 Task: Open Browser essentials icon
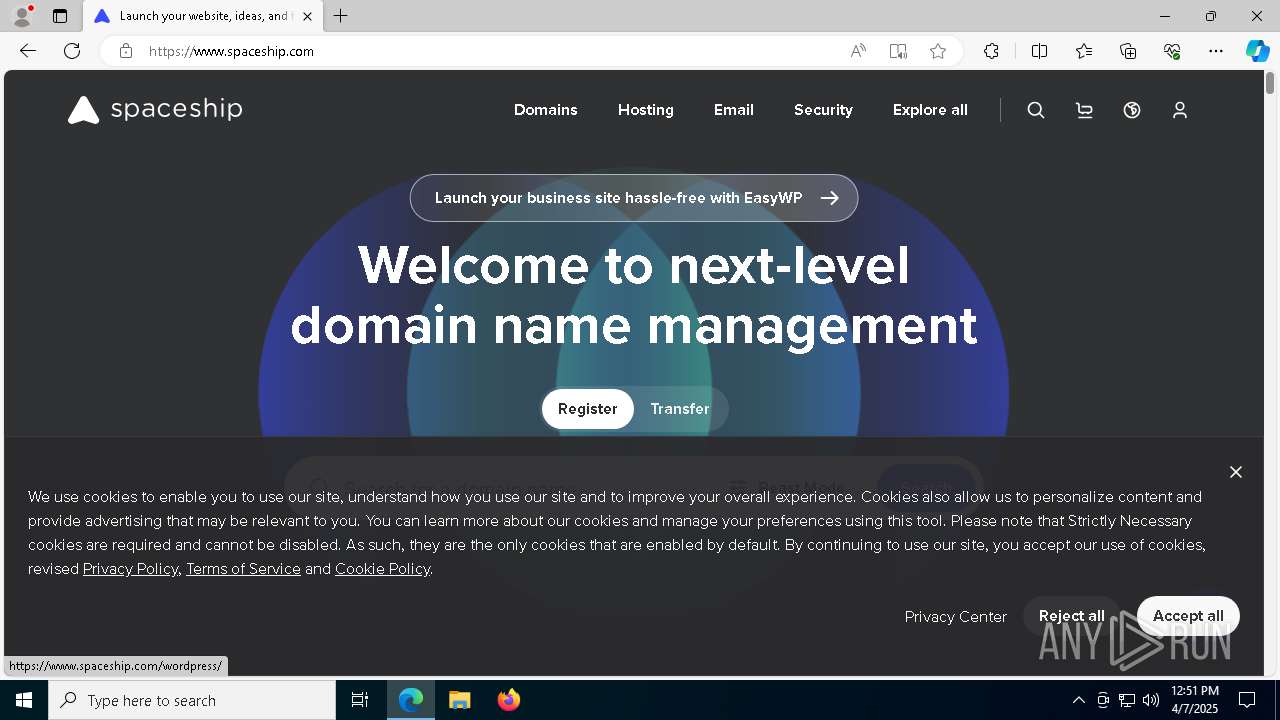click(1172, 51)
